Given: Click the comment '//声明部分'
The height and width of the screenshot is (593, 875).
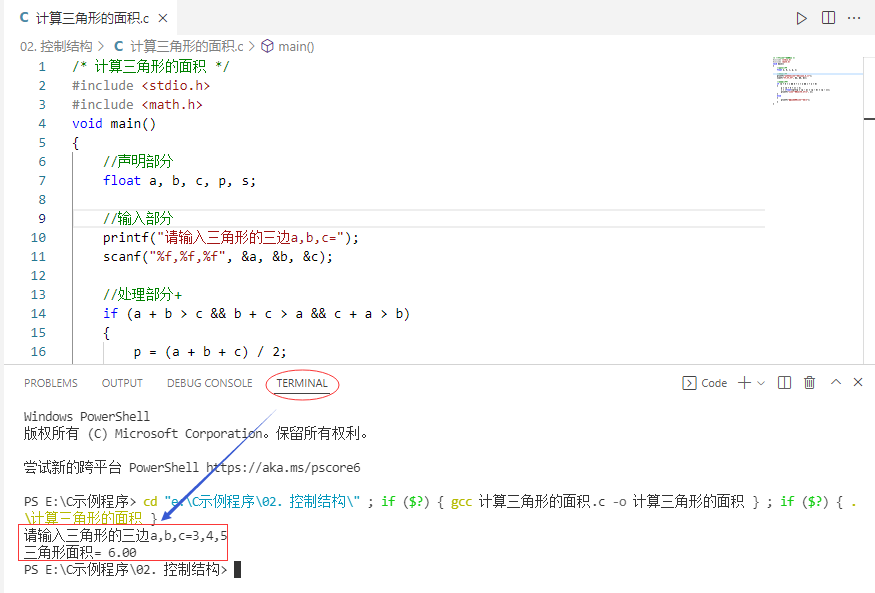Looking at the screenshot, I should pos(138,162).
